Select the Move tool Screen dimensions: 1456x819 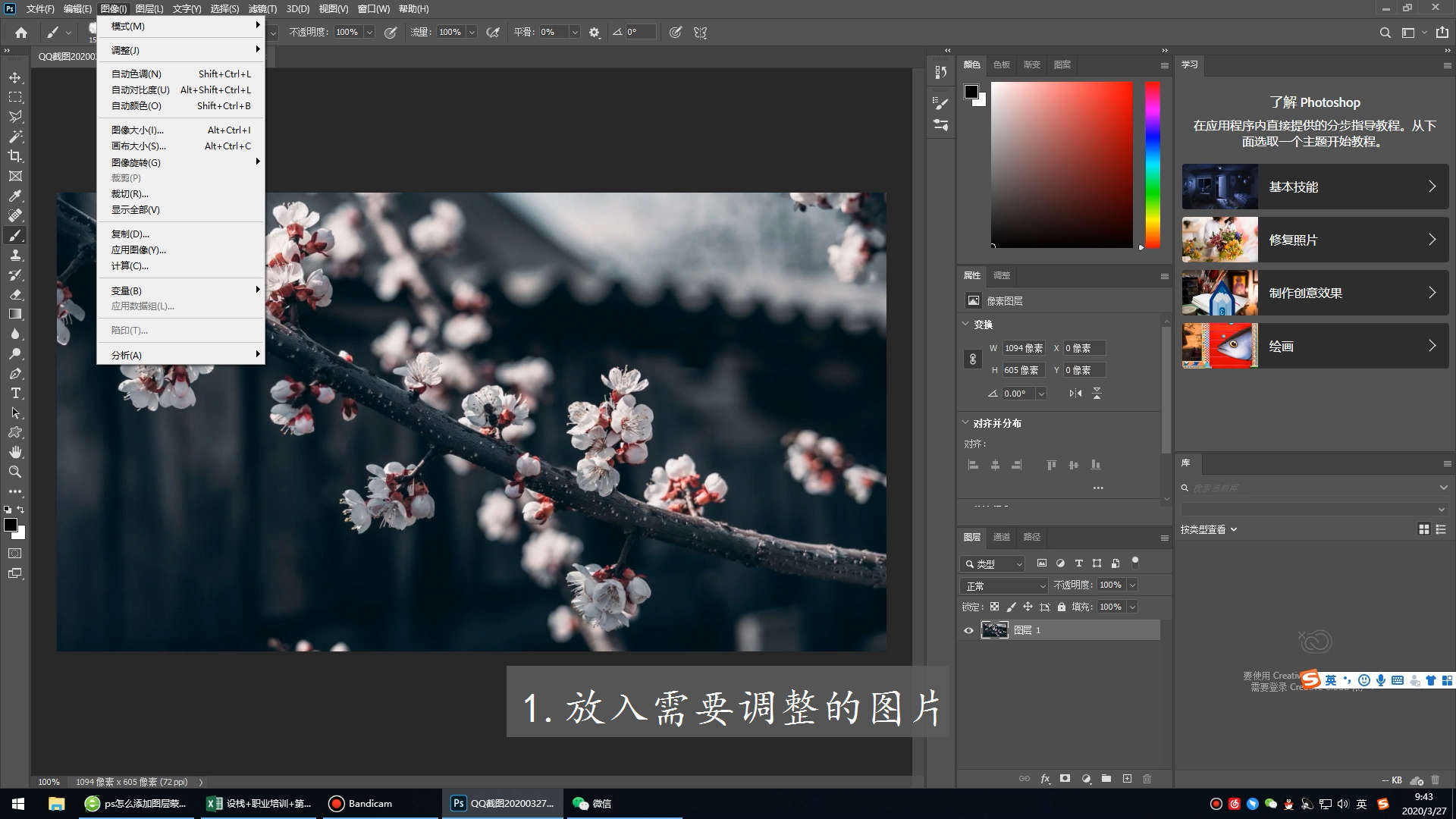point(15,77)
